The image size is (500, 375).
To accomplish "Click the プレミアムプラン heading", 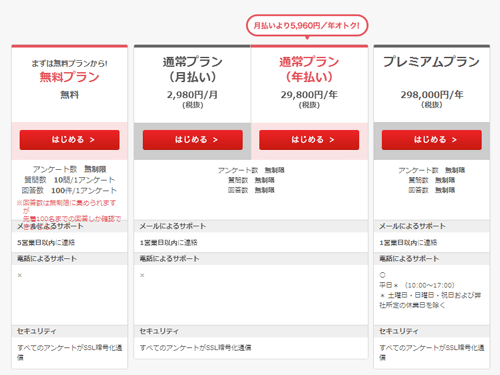I will (432, 62).
